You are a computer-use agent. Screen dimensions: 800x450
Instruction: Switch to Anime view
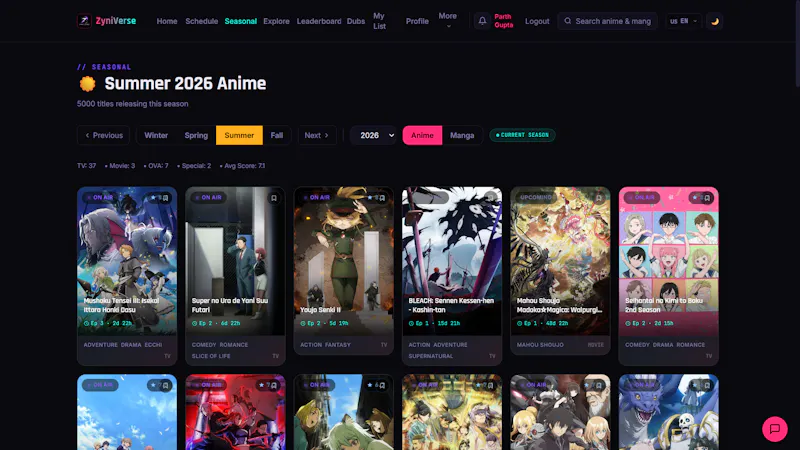[x=422, y=135]
